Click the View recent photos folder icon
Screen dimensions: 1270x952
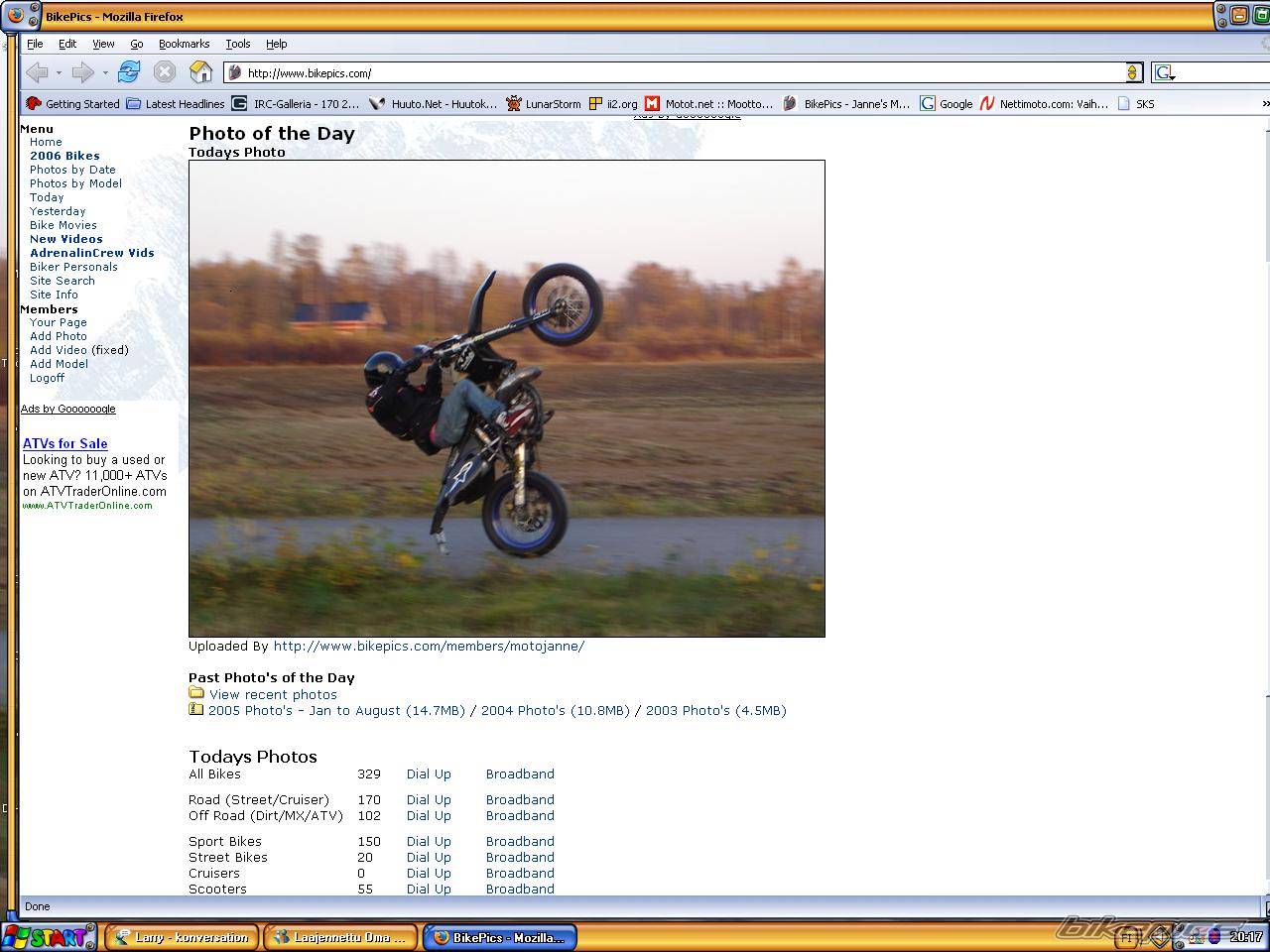pos(196,693)
